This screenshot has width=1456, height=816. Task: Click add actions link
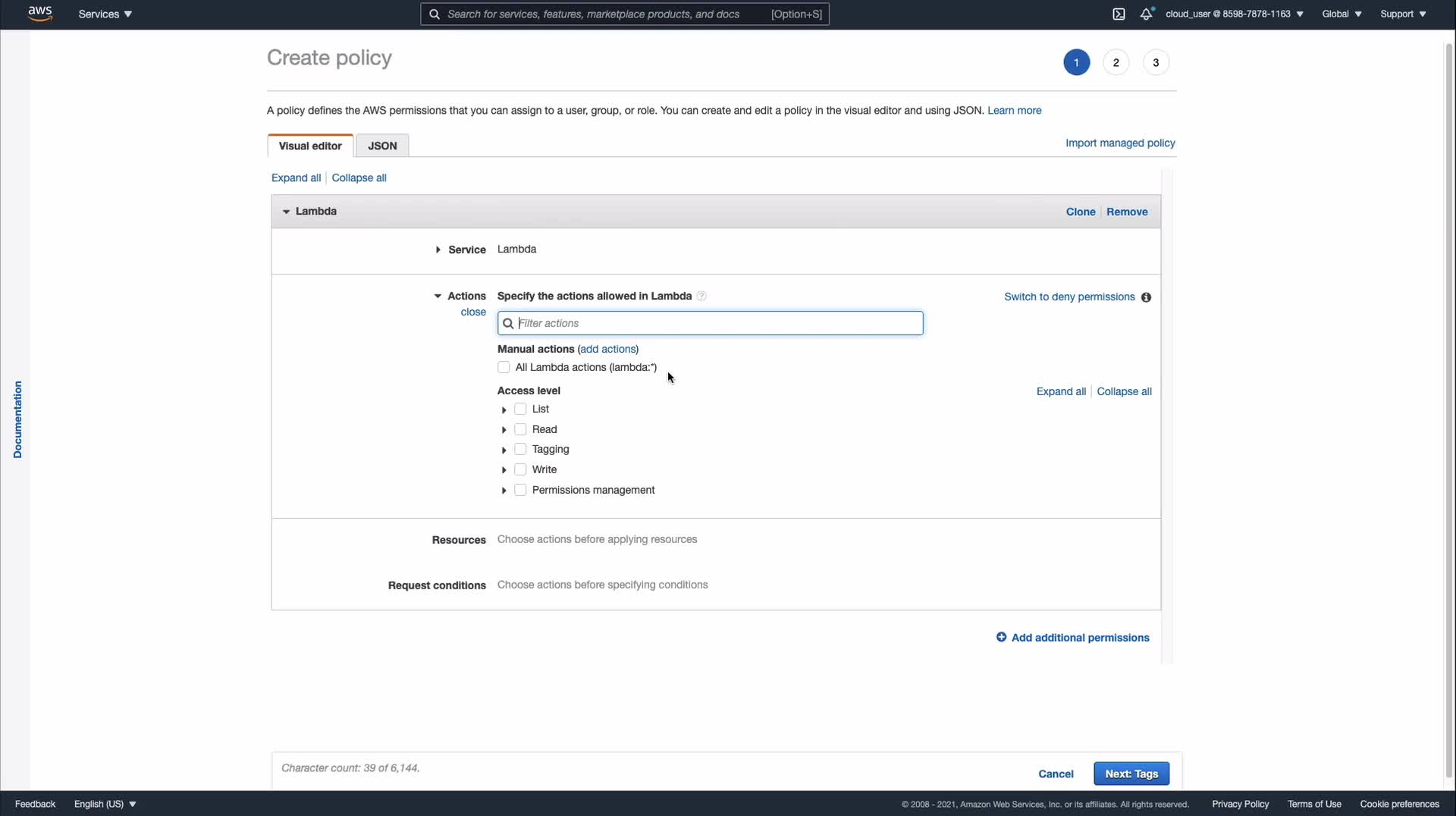608,349
